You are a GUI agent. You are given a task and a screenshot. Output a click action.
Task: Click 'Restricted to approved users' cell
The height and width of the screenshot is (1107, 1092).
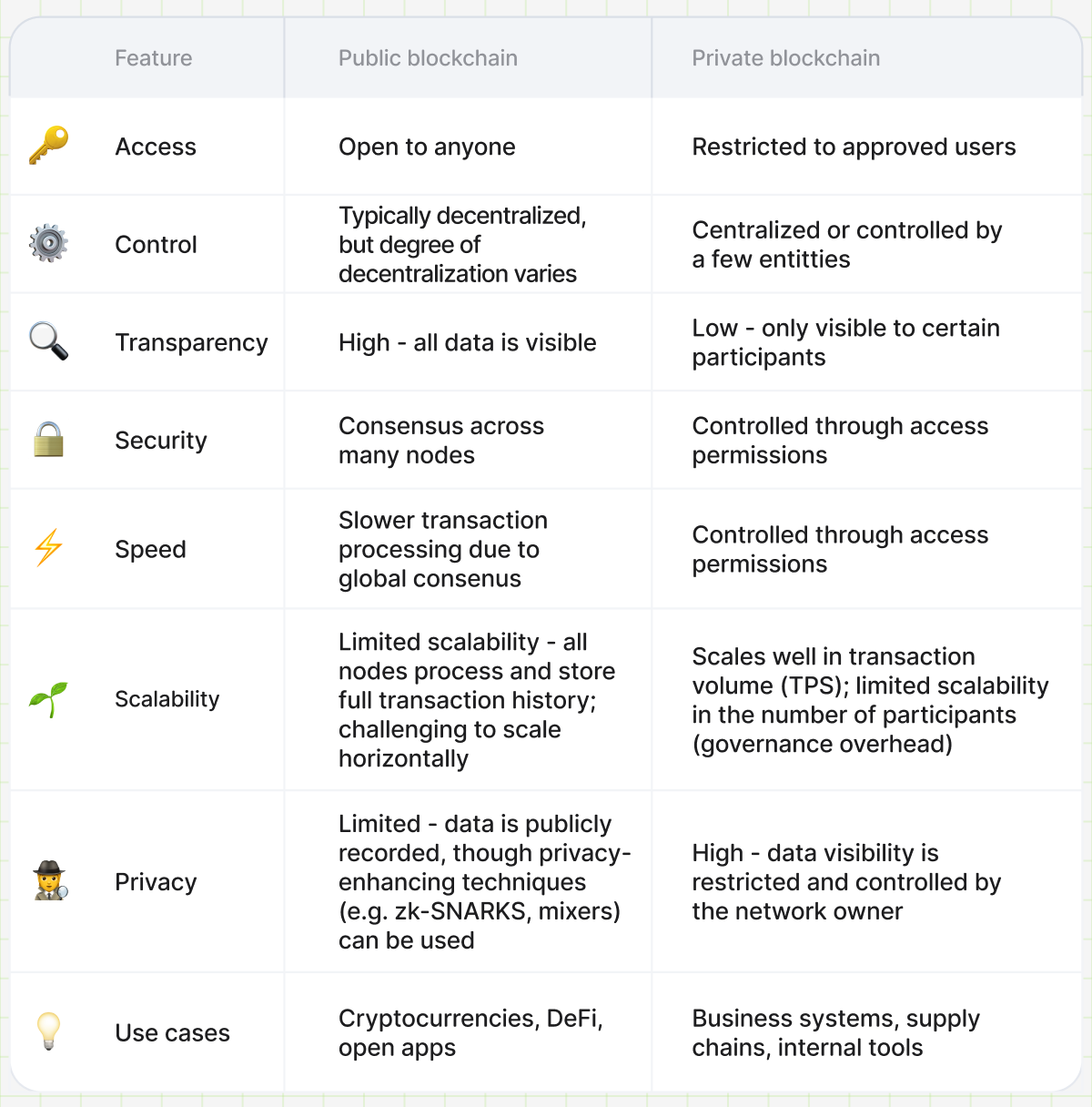tap(854, 147)
